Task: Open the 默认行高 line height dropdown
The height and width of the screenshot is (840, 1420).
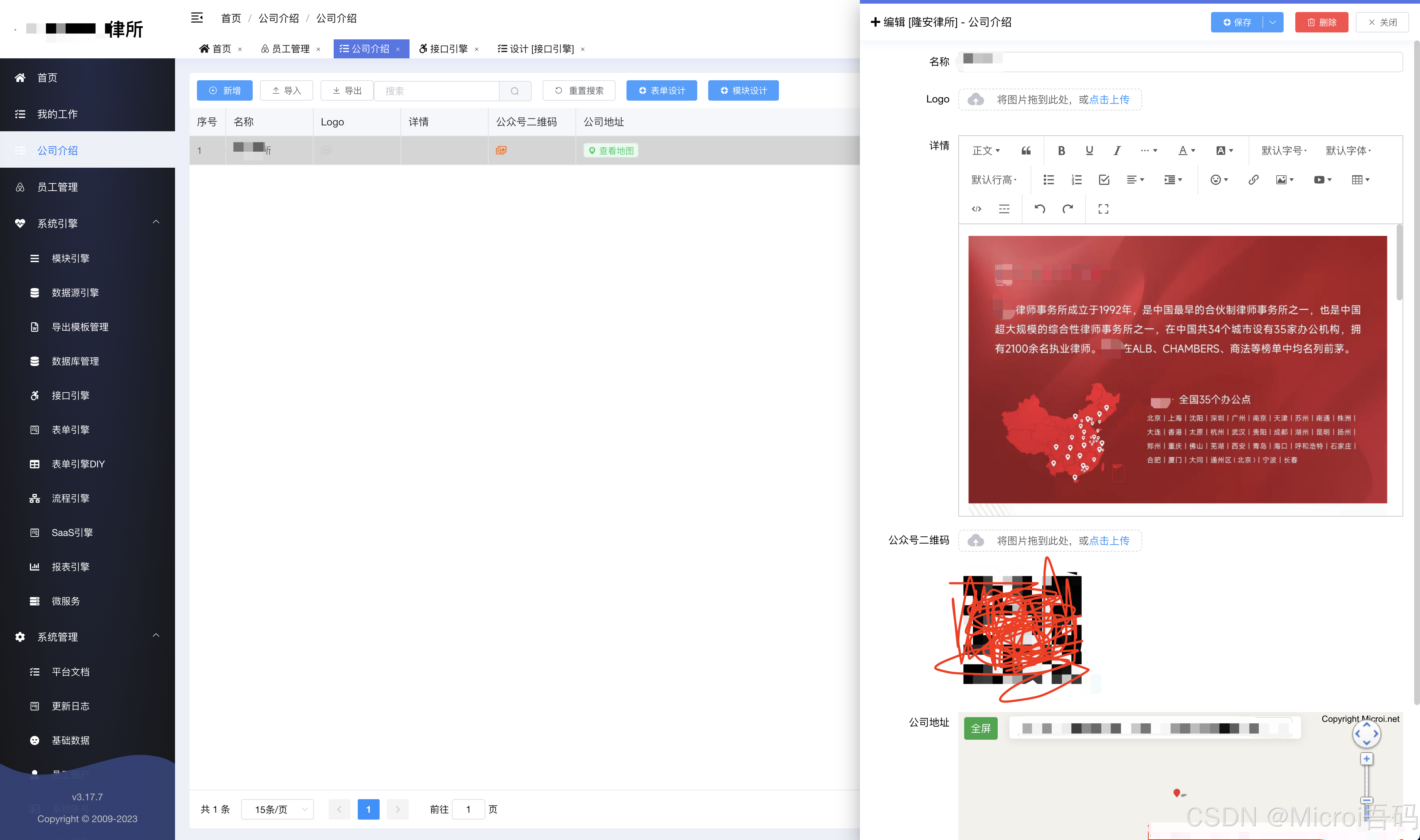Action: click(x=994, y=180)
